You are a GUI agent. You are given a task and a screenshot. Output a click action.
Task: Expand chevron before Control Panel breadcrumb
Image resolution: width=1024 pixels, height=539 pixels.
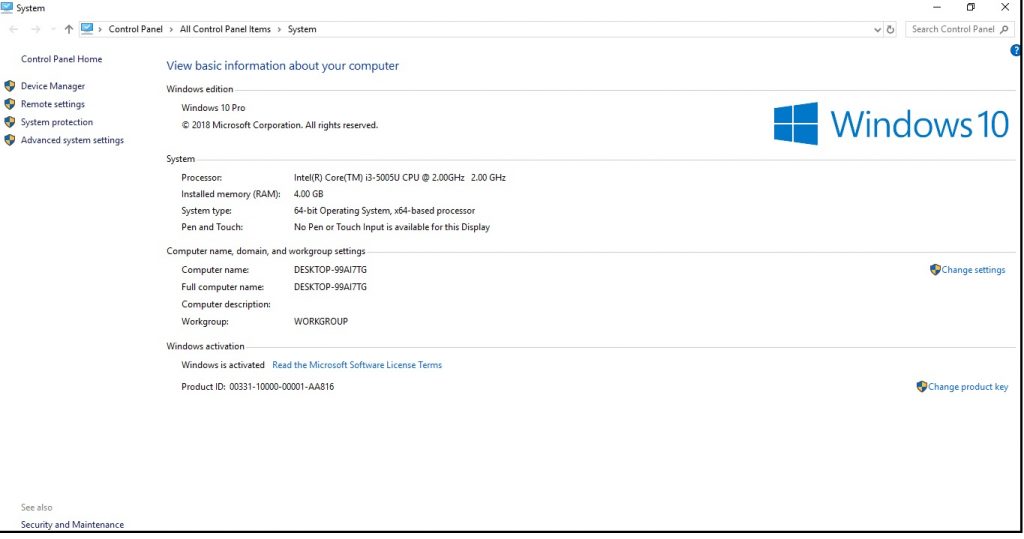point(100,29)
